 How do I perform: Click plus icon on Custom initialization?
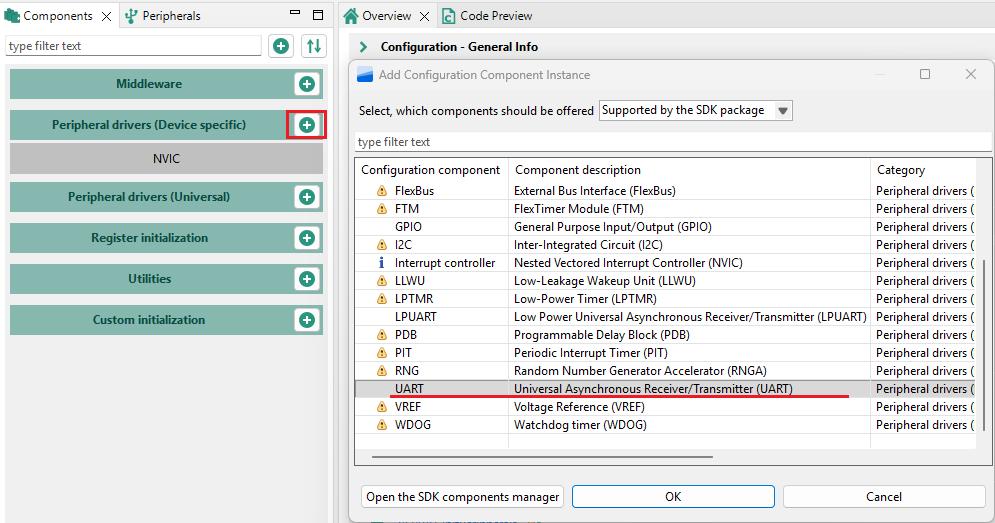(x=307, y=320)
